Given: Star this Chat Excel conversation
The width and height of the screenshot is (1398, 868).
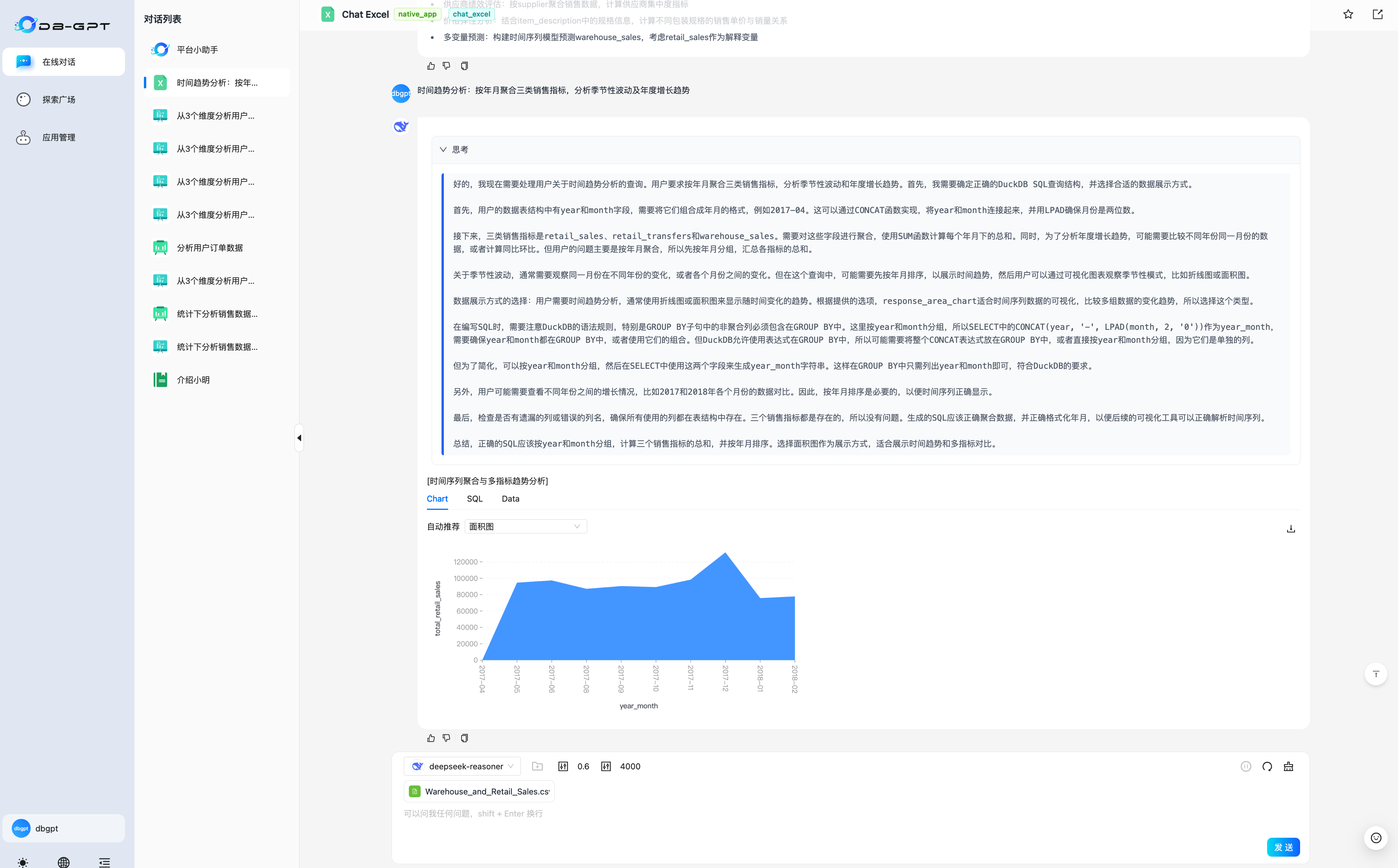Looking at the screenshot, I should click(x=1347, y=15).
